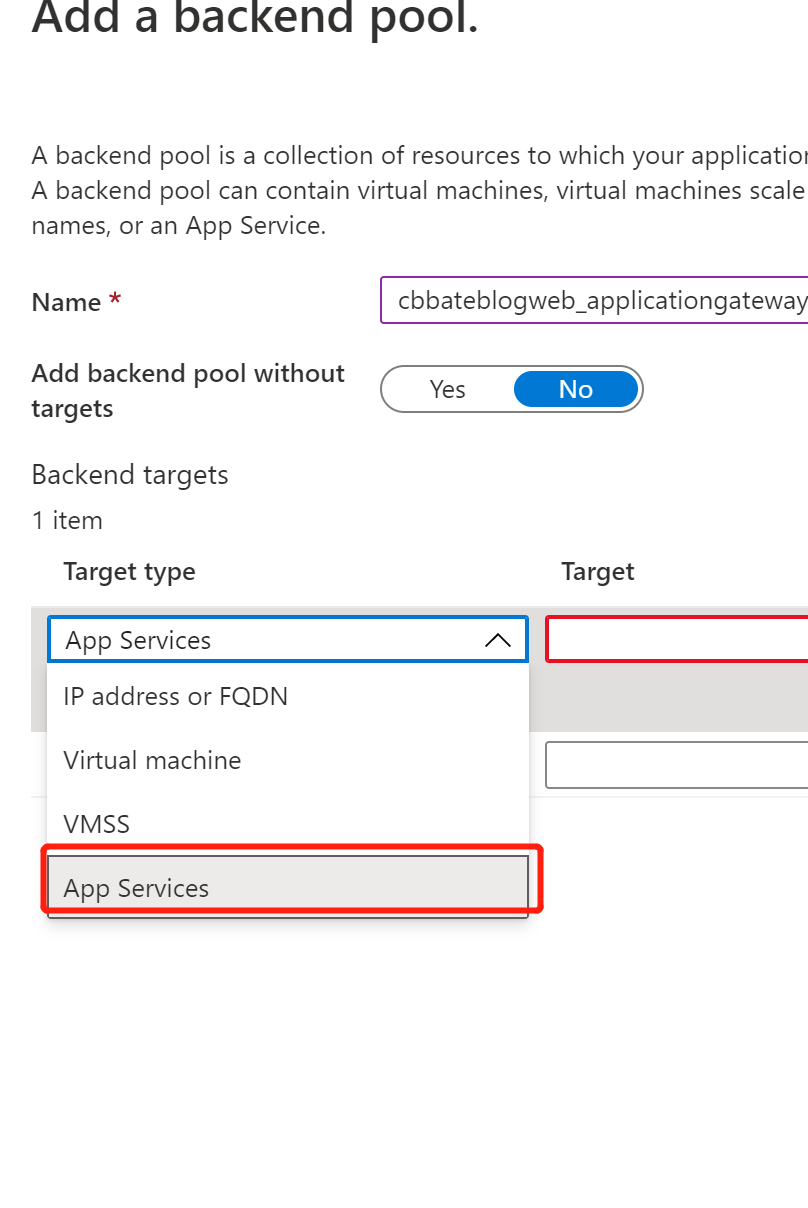The height and width of the screenshot is (1208, 808).
Task: Pick Virtual machine from the list
Action: 152,760
